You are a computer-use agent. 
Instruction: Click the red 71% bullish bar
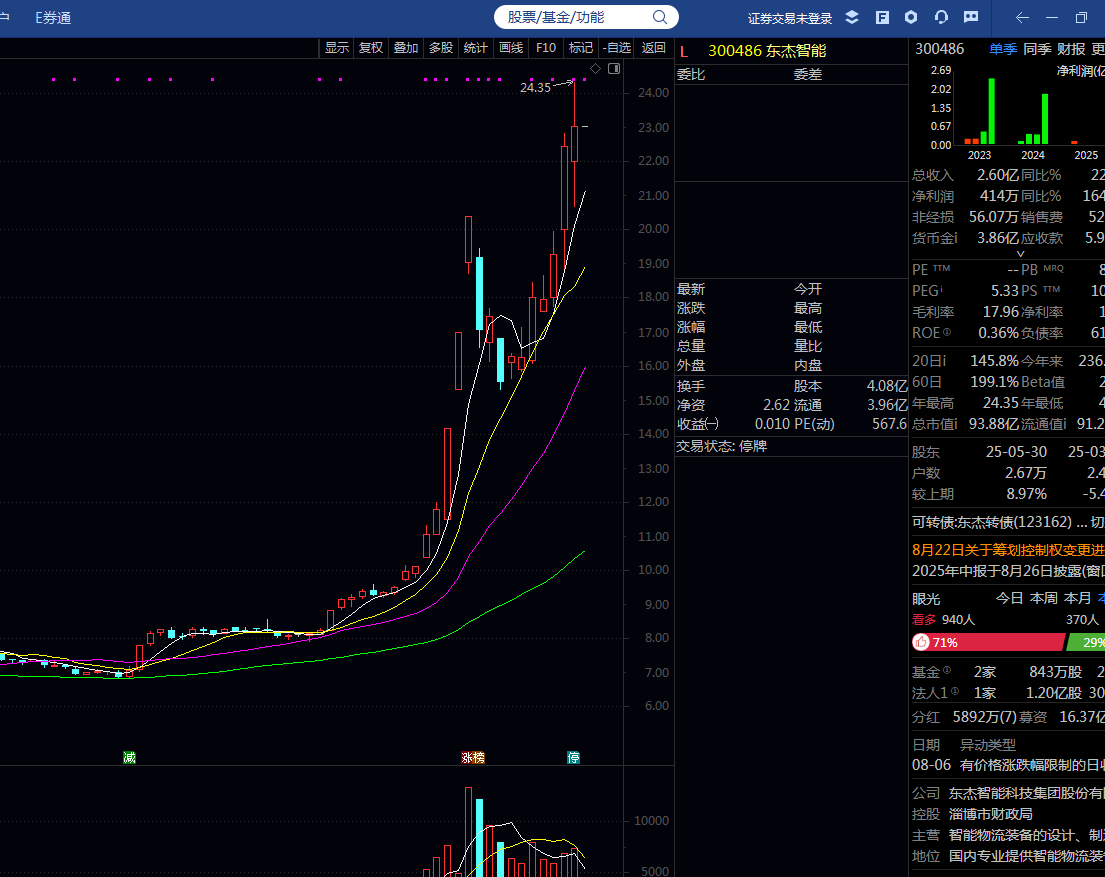coord(988,642)
